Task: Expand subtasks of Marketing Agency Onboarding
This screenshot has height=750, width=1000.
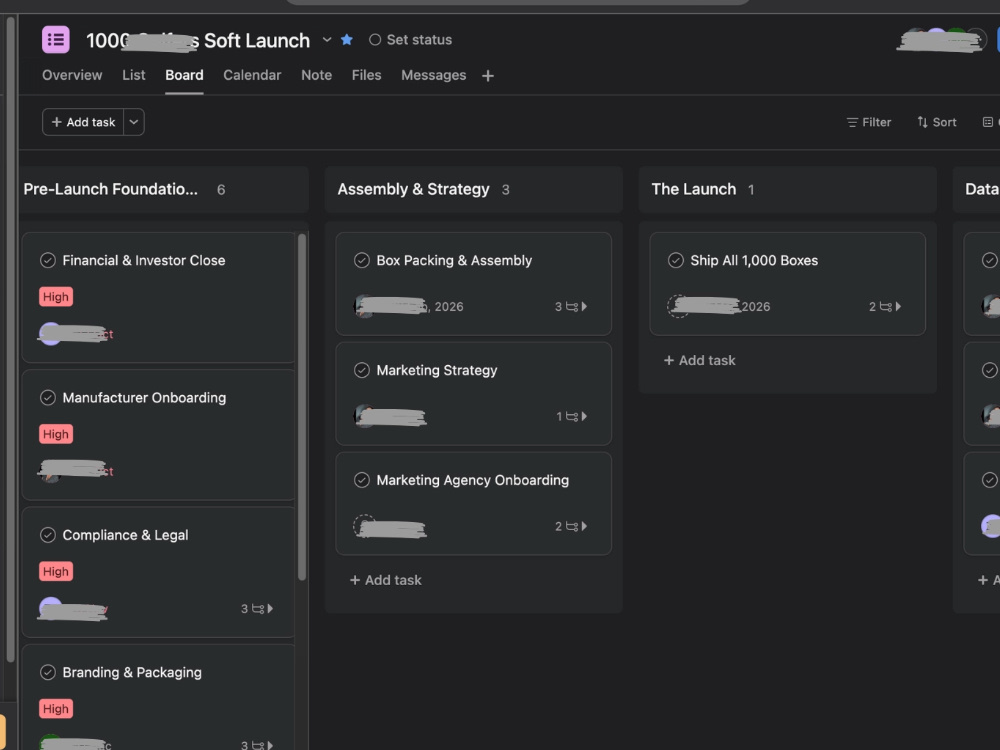Action: click(x=584, y=526)
